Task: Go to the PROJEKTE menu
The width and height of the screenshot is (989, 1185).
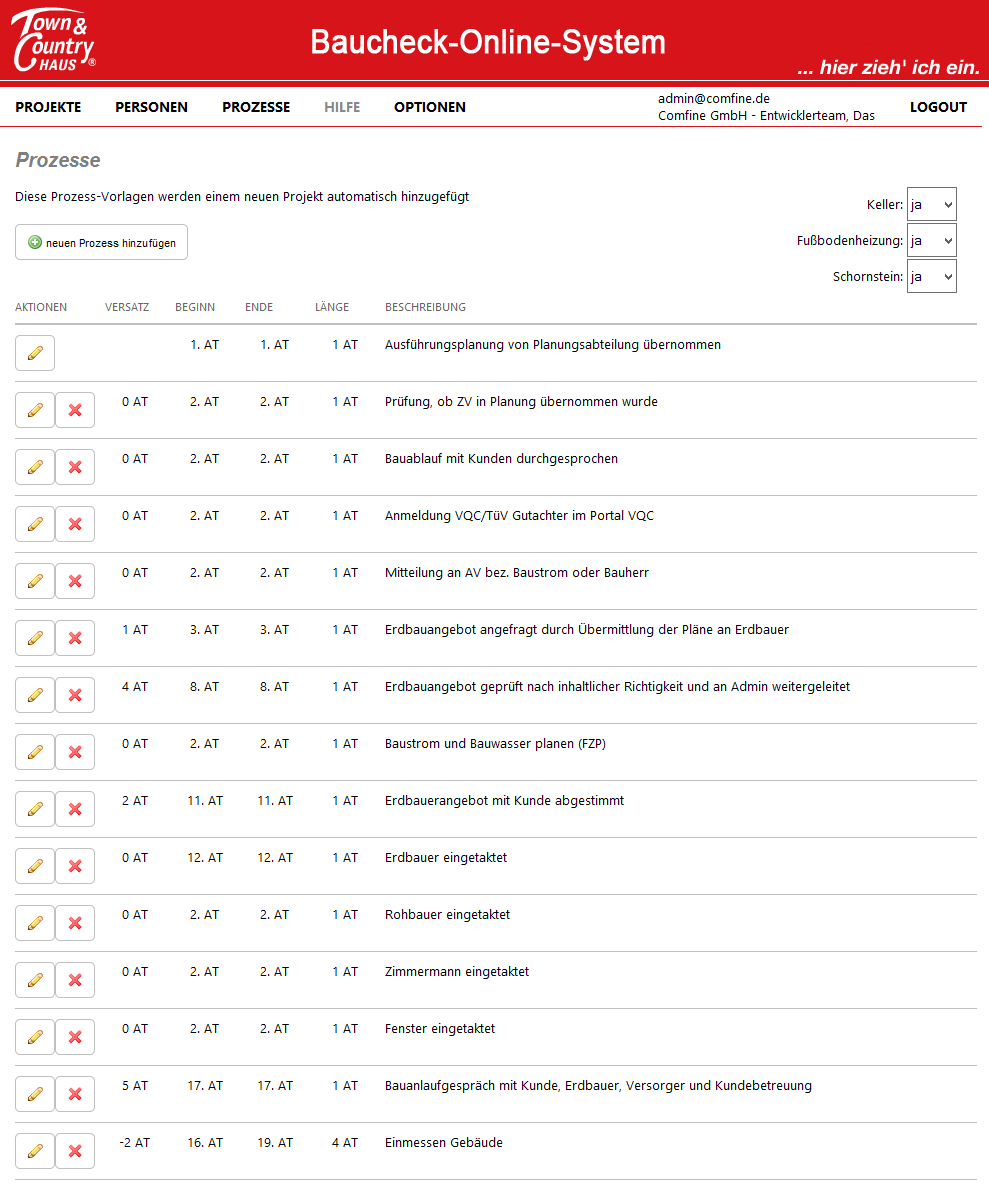Action: coord(48,107)
